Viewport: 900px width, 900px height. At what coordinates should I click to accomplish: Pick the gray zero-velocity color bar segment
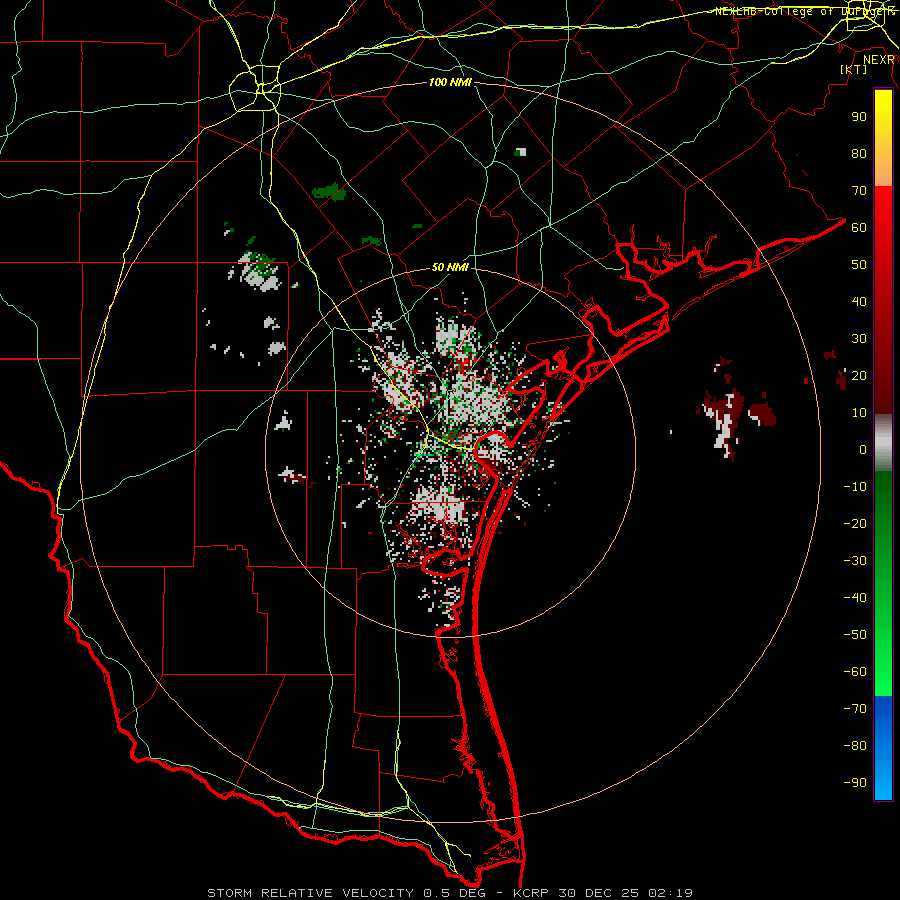point(883,443)
